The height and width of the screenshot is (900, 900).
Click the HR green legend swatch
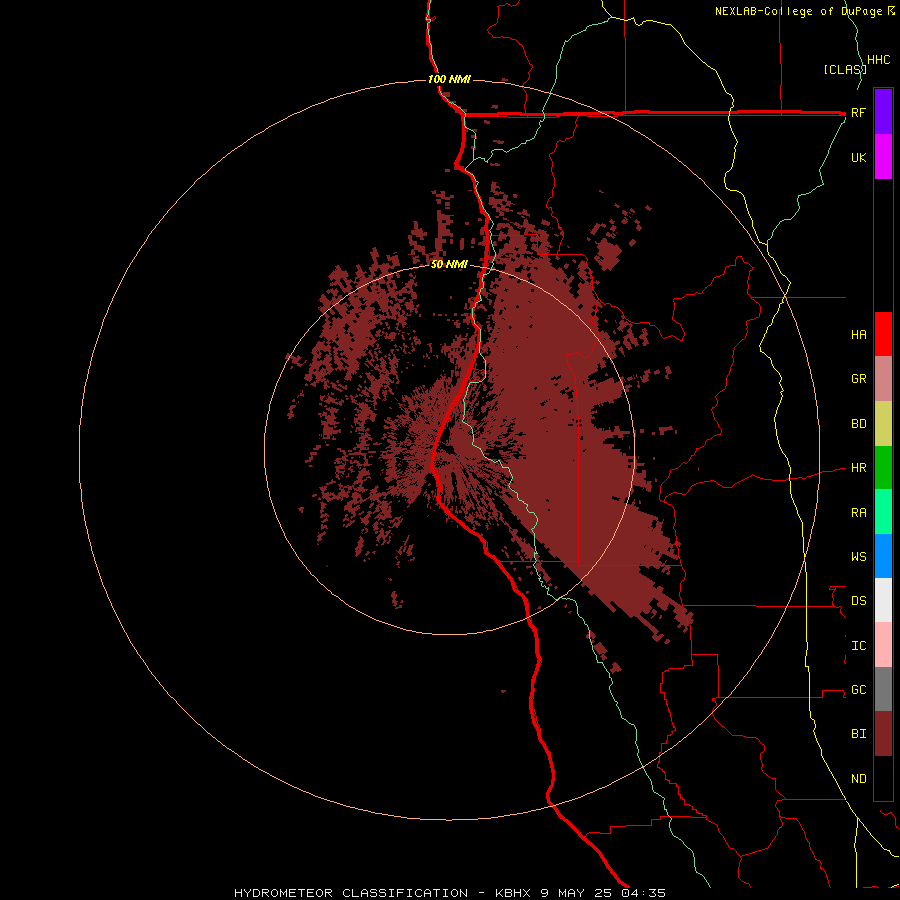pos(883,468)
